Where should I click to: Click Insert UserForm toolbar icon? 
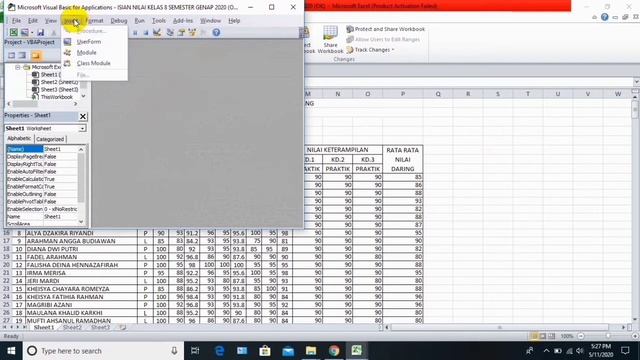click(25, 32)
